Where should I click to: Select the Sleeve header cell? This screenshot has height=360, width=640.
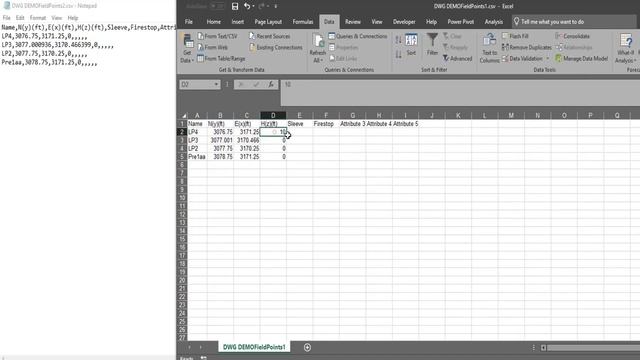pyautogui.click(x=299, y=124)
